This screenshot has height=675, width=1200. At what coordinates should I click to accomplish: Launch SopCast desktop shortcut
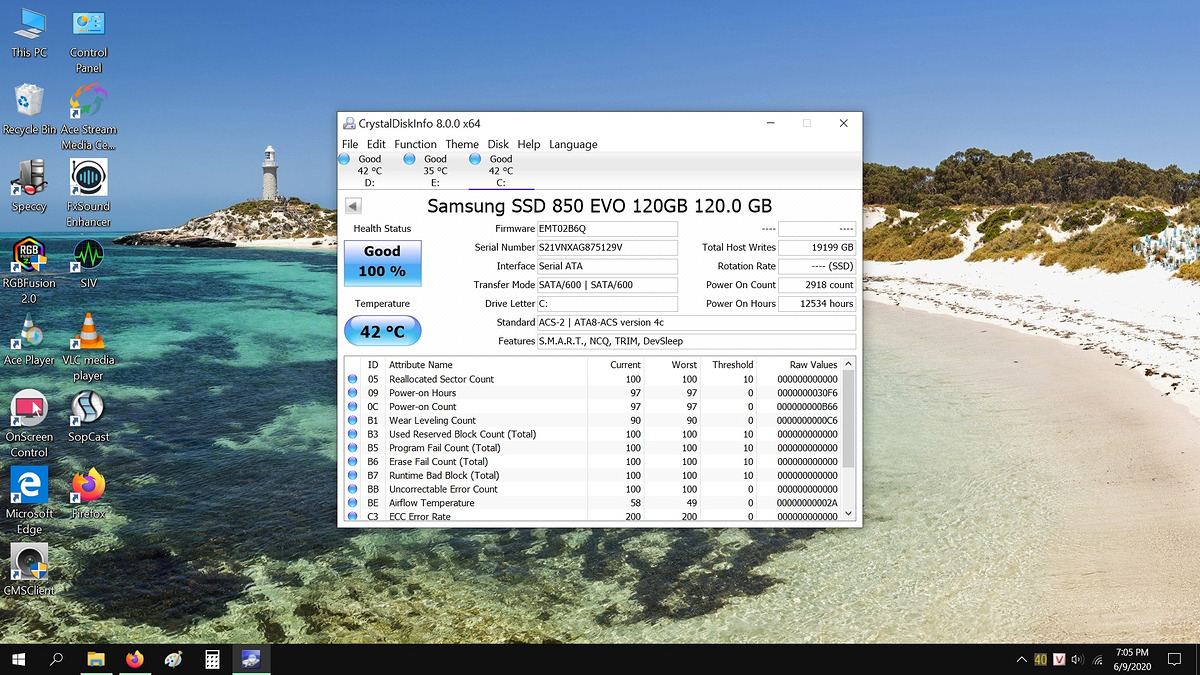[x=89, y=417]
